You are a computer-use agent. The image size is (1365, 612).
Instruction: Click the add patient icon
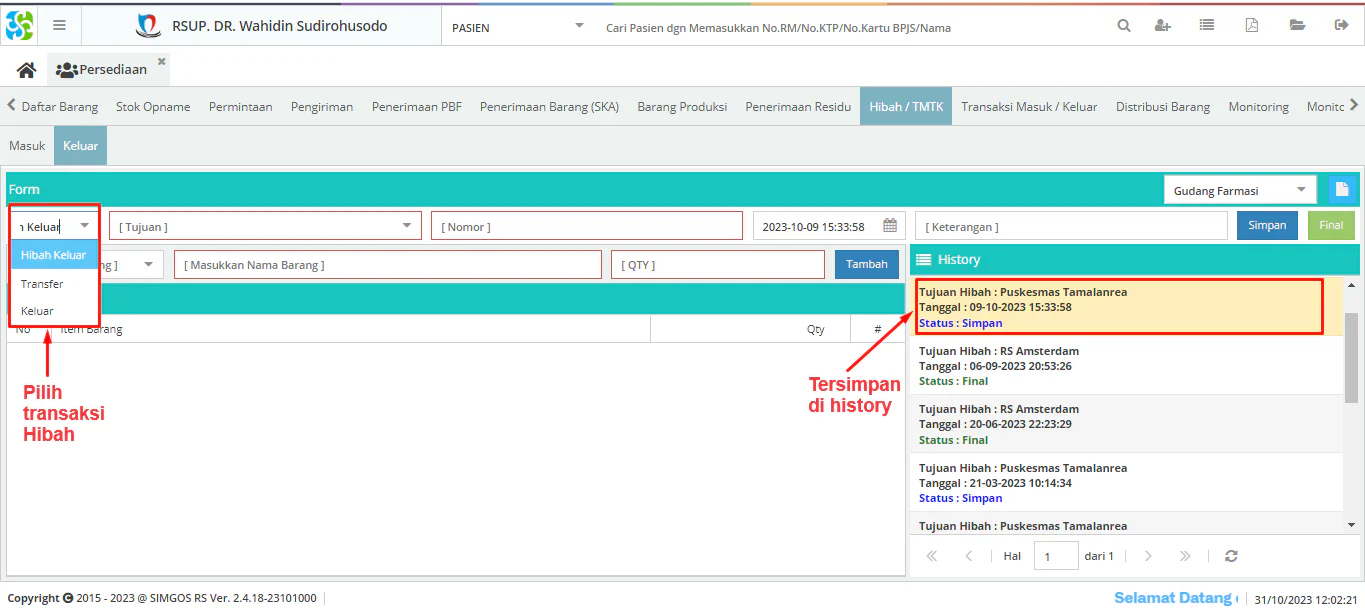pos(1162,26)
